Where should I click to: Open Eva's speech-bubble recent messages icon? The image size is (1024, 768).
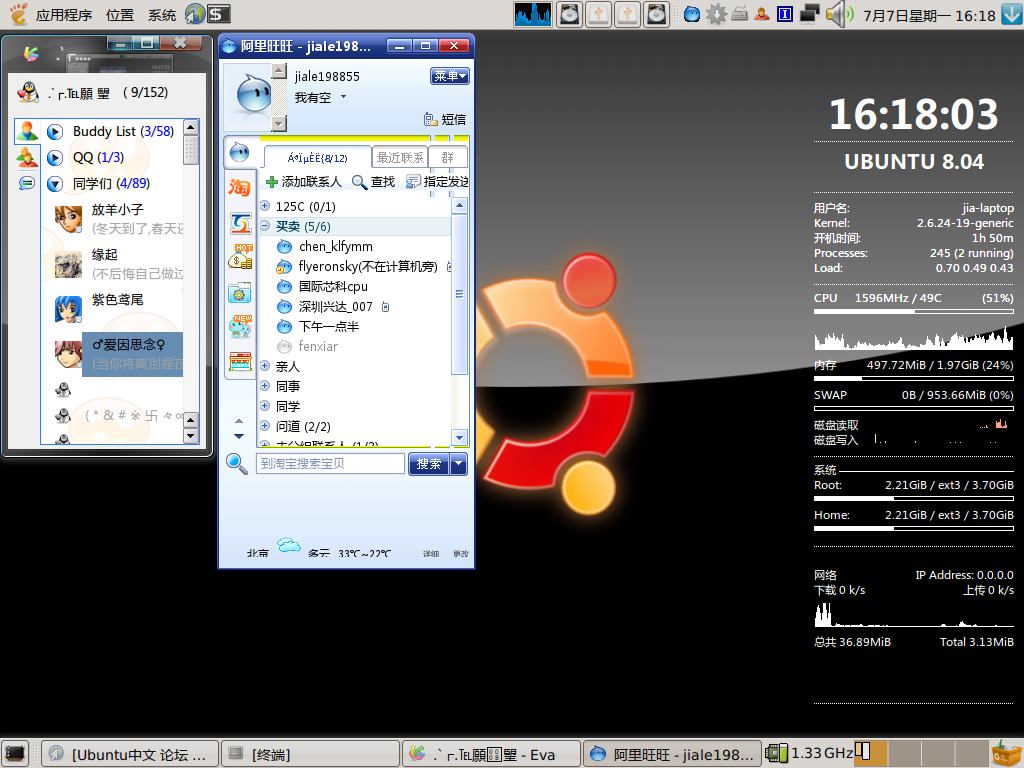pyautogui.click(x=27, y=184)
